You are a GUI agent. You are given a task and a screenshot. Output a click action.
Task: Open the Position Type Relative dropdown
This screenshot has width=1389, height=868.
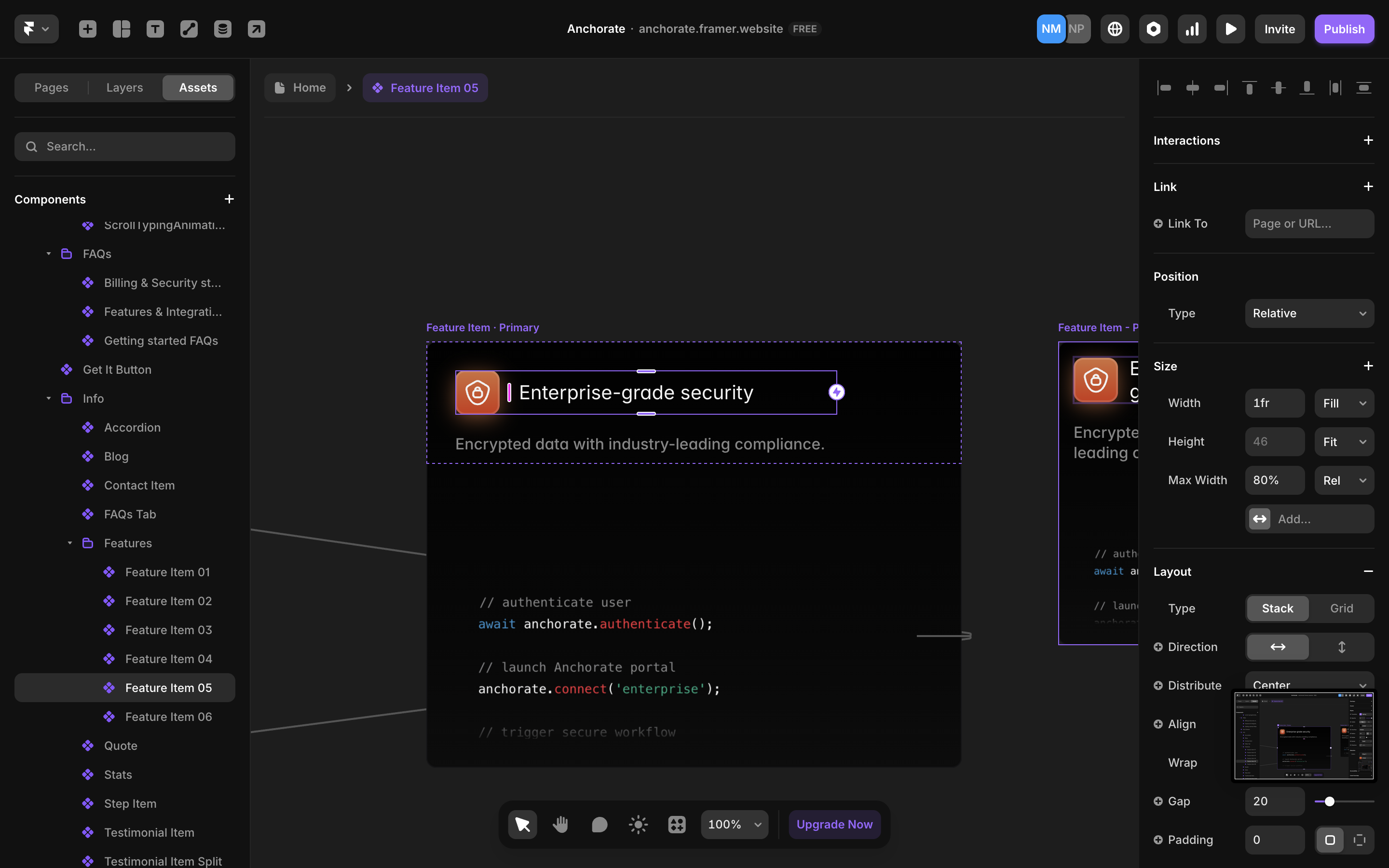click(x=1309, y=313)
